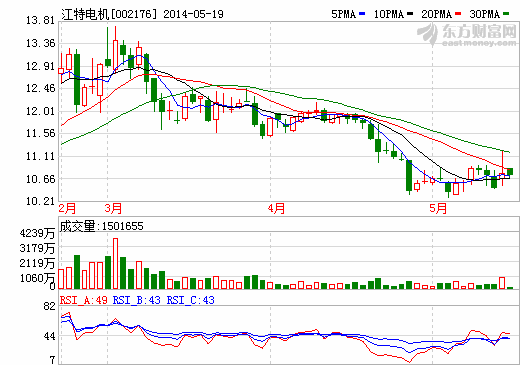
Task: Click the 30PMA legend label
Action: [485, 14]
